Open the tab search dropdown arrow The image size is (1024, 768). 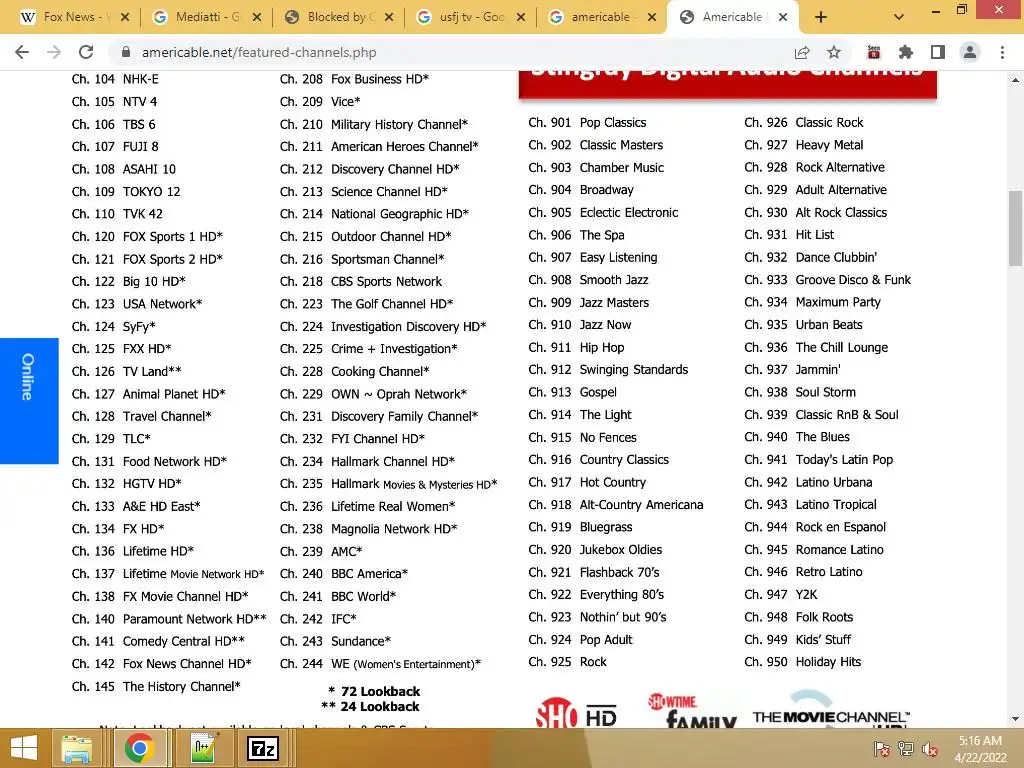coord(899,18)
